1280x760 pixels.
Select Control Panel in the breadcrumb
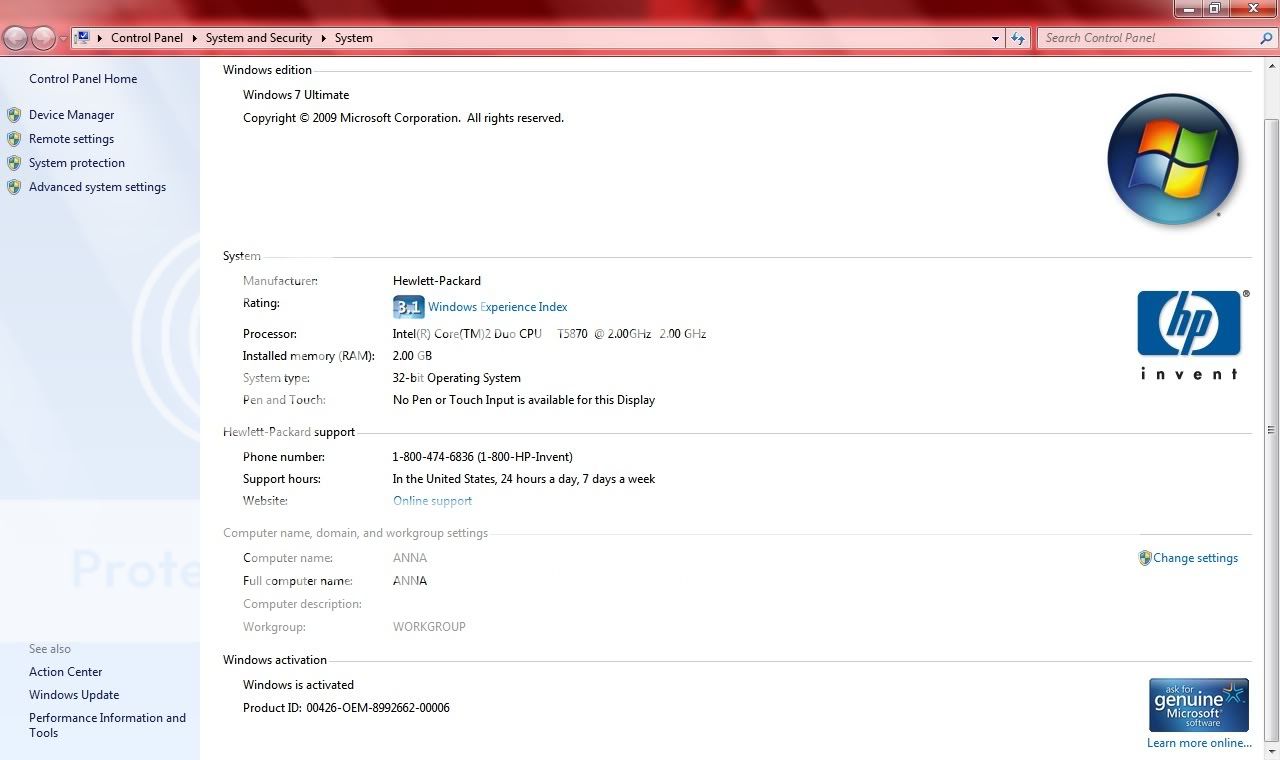click(x=147, y=38)
